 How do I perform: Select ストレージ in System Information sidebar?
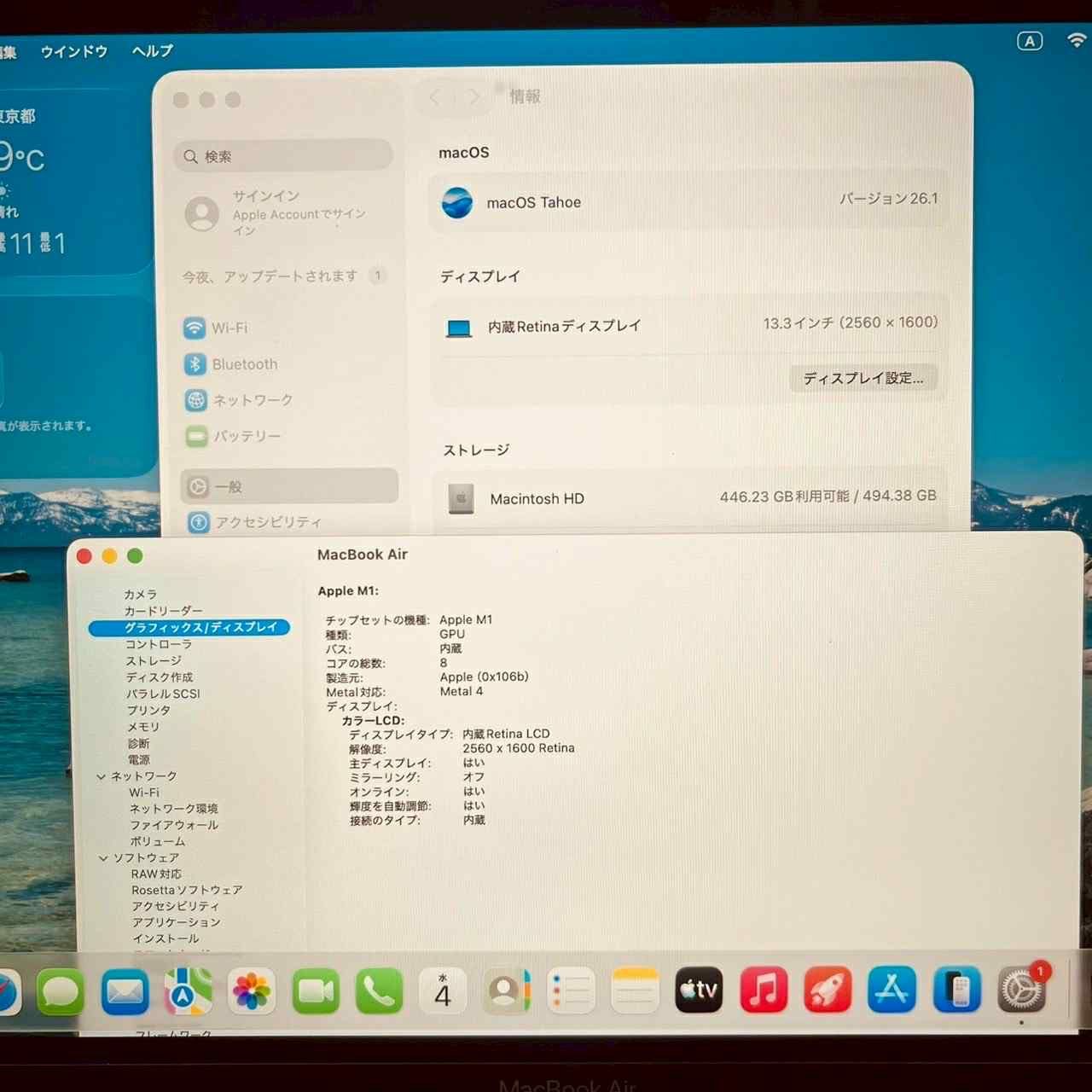pos(154,660)
